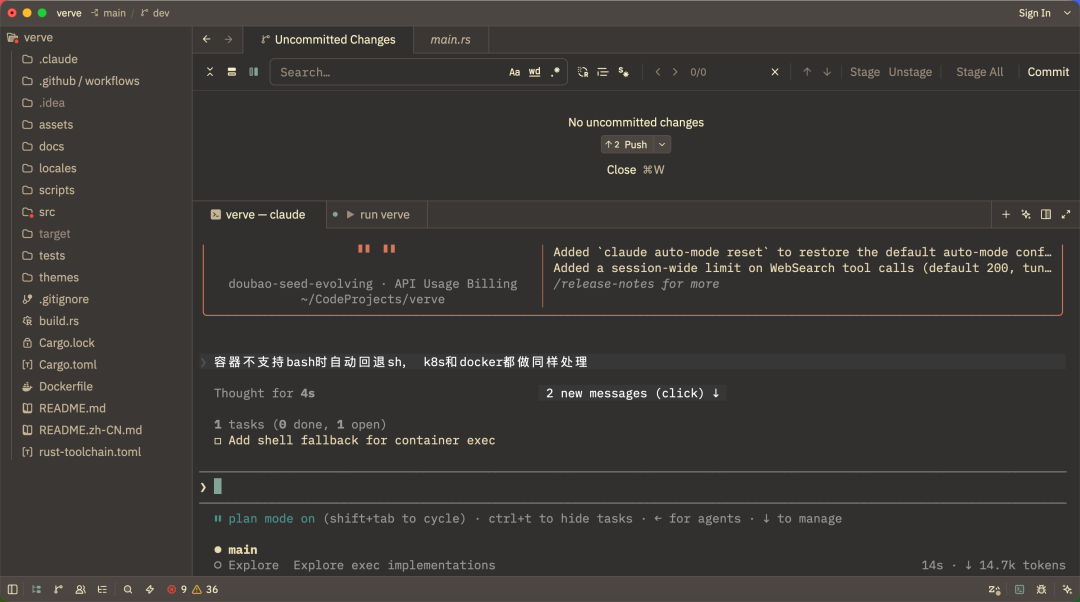Viewport: 1080px width, 602px height.
Task: Jump to next hunk with down arrow
Action: [x=827, y=72]
